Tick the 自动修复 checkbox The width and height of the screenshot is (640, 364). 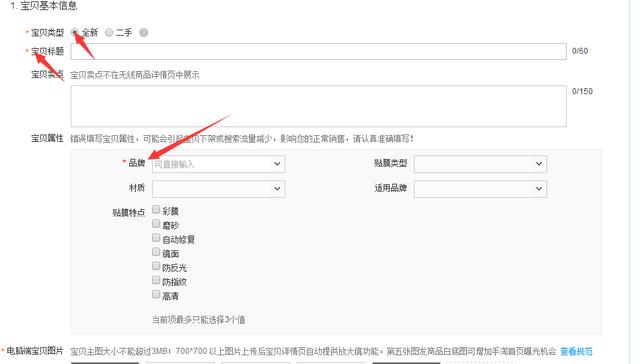pos(156,238)
